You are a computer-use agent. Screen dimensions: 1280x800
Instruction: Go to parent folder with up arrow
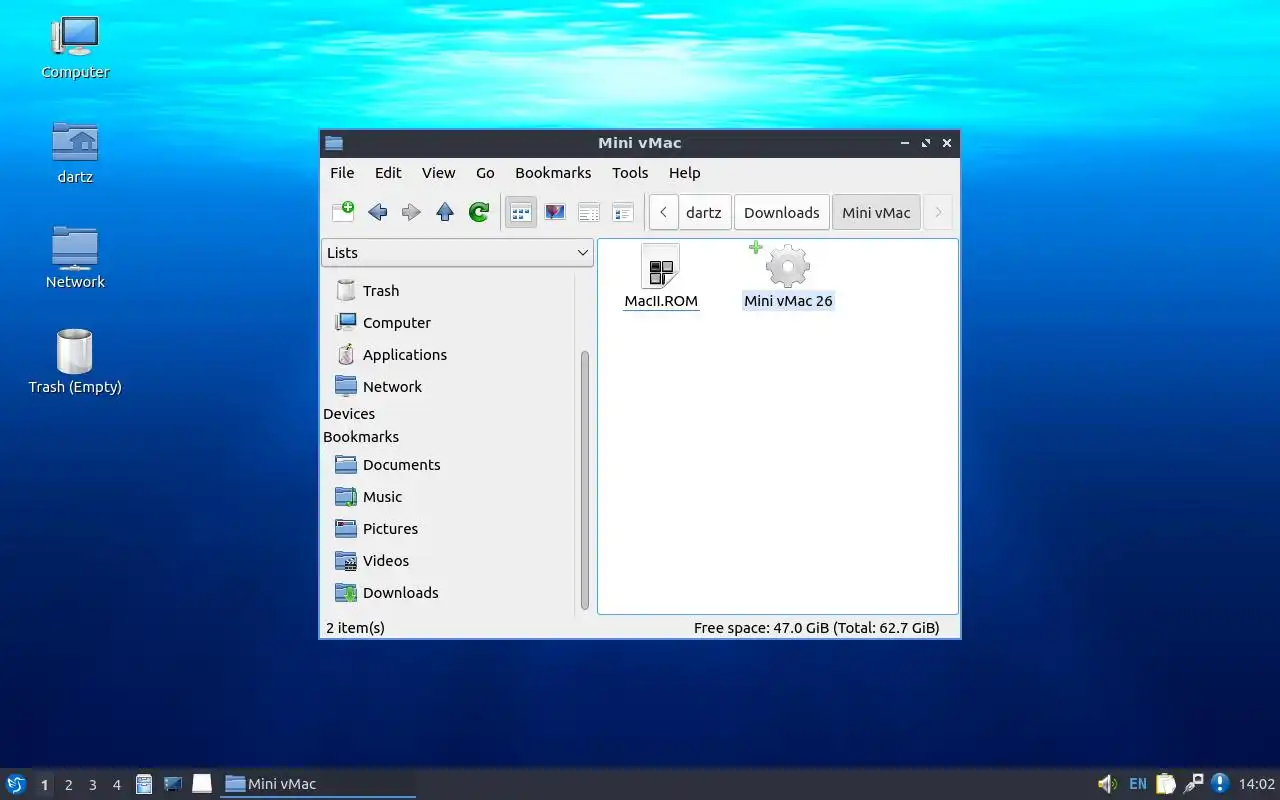445,212
